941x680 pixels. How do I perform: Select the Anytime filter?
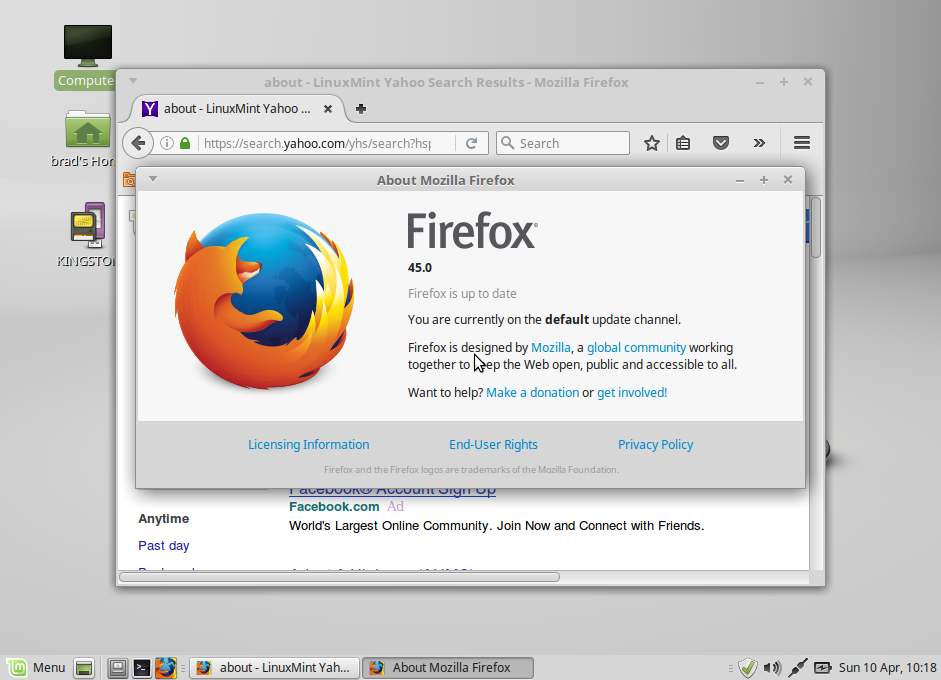coord(163,519)
